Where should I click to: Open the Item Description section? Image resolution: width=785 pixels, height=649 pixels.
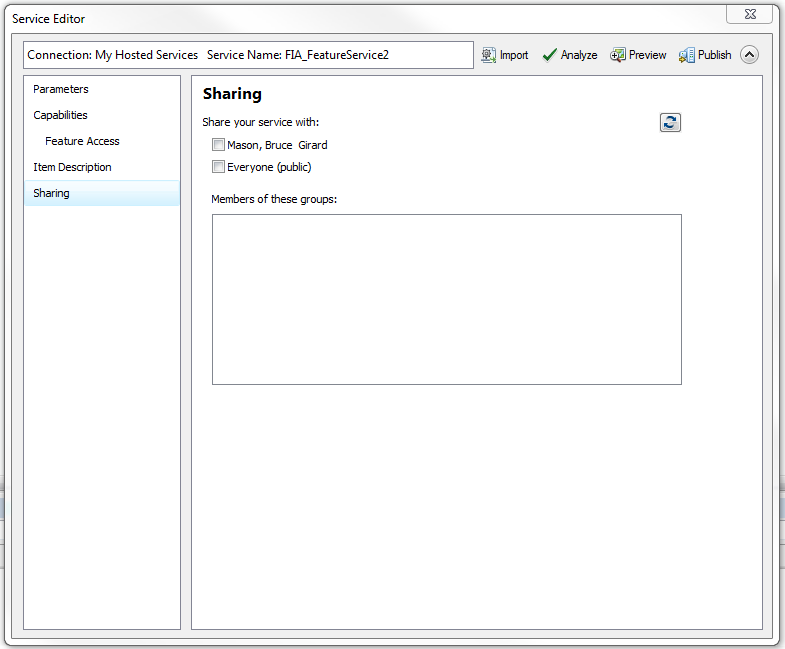point(72,167)
